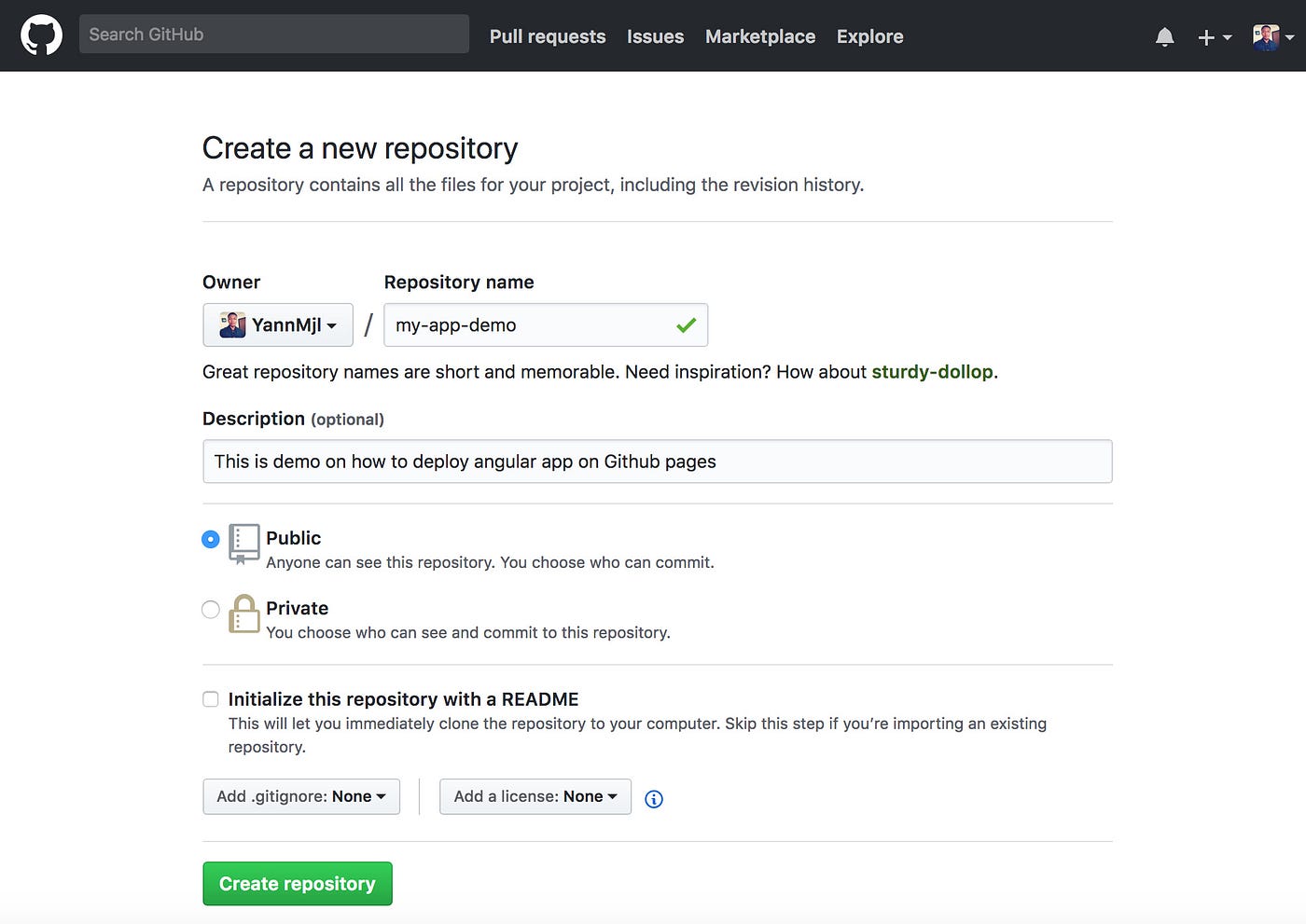1306x924 pixels.
Task: Click the Owner label
Action: pos(231,283)
